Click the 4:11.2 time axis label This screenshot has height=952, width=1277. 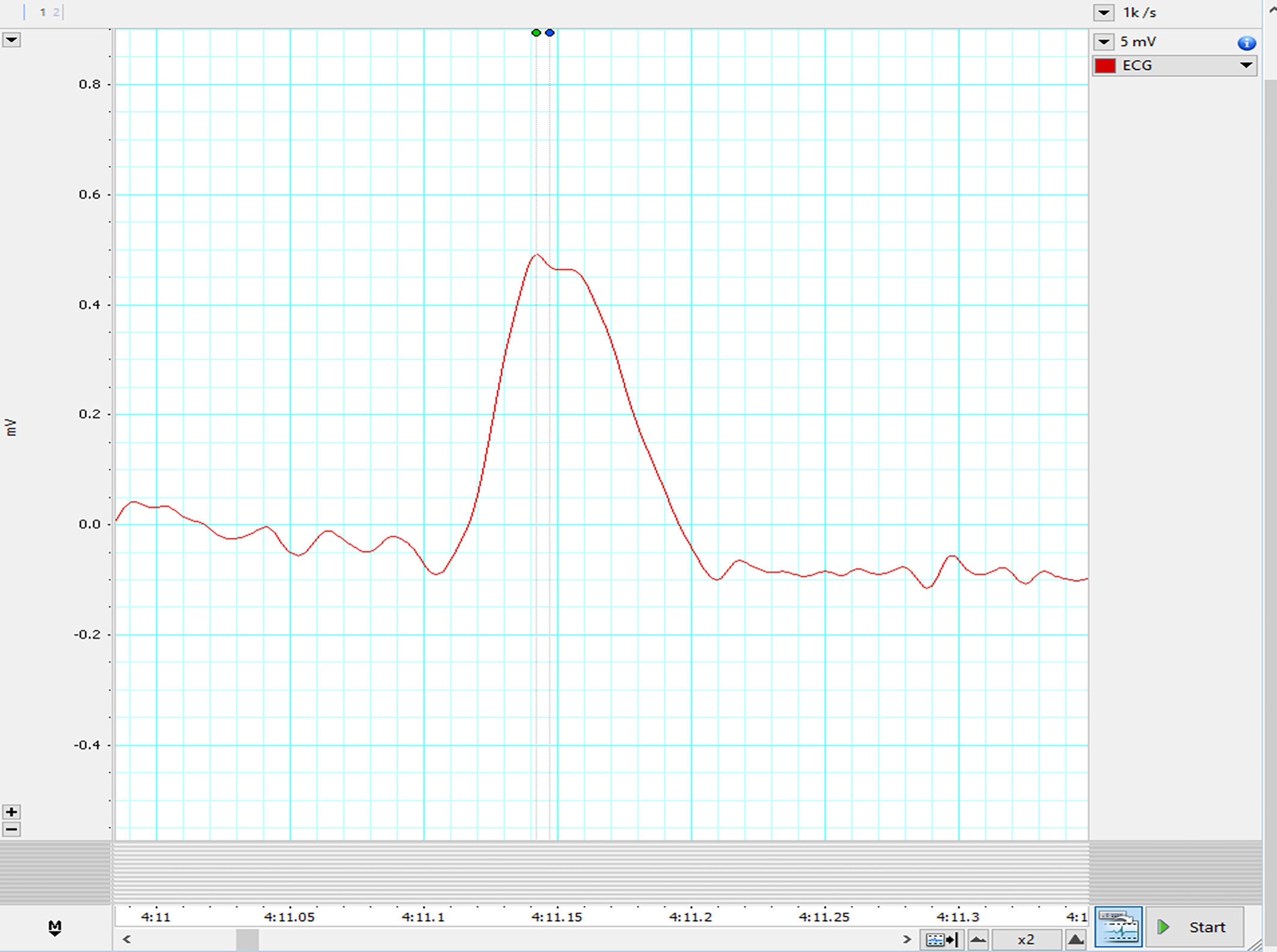[x=691, y=917]
